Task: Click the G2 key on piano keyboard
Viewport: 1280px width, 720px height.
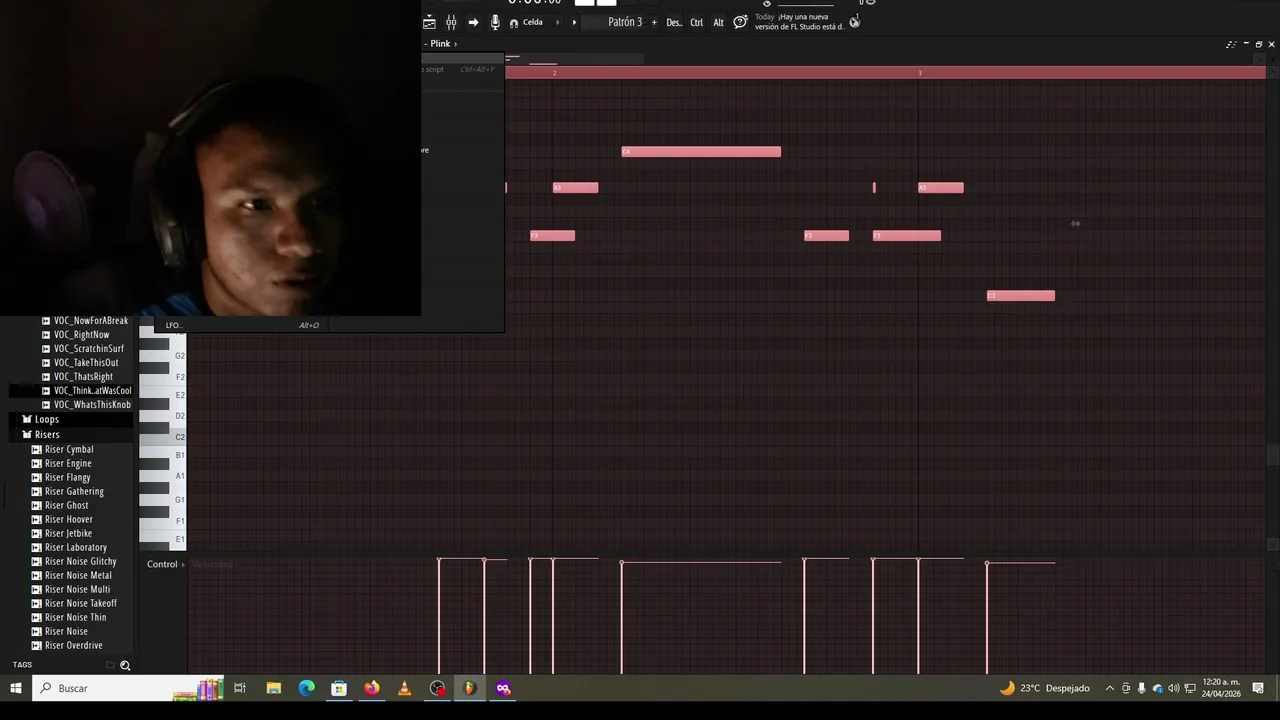Action: (163, 356)
